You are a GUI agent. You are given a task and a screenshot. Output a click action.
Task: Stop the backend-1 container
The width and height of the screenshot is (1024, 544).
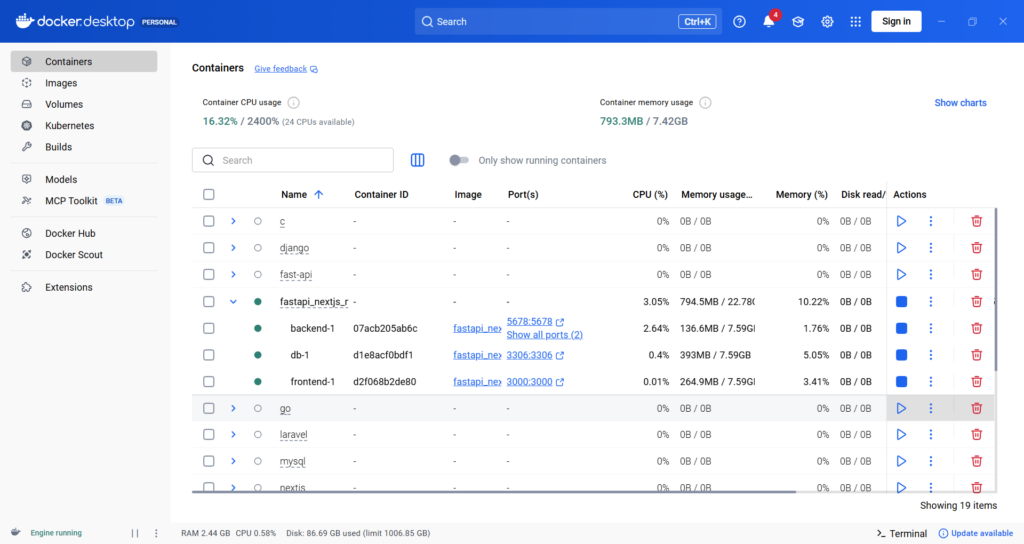[x=901, y=328]
